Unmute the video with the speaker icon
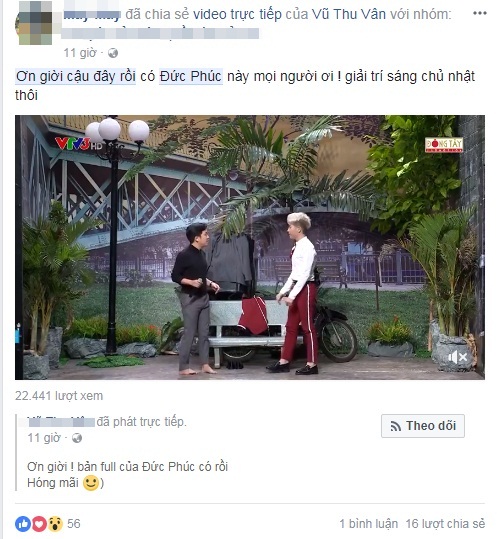Screen dimensions: 497x539 coord(457,358)
